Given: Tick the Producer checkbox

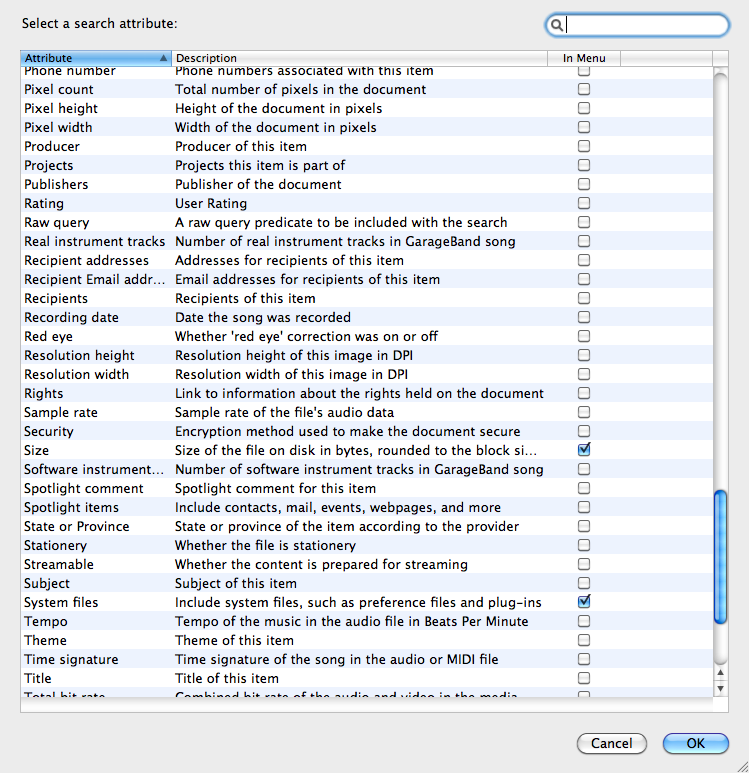Looking at the screenshot, I should tap(584, 146).
